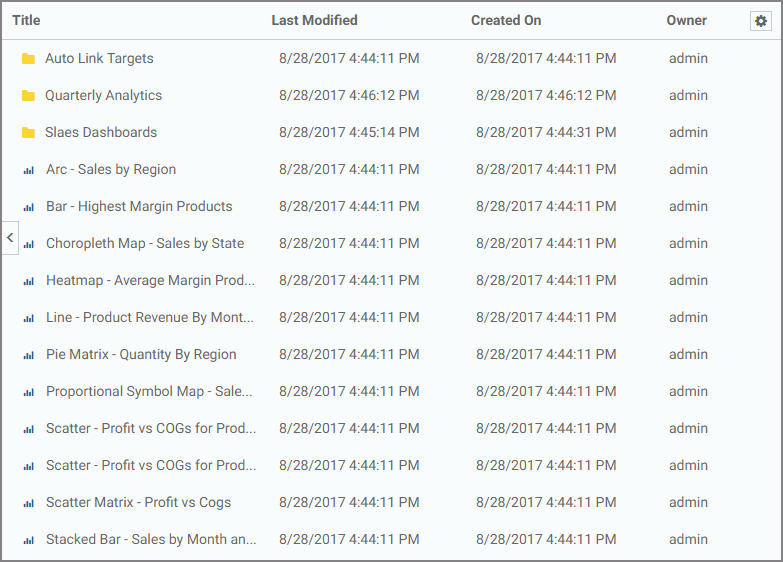Click chart icon for Arc - Sales by Region

pyautogui.click(x=29, y=170)
